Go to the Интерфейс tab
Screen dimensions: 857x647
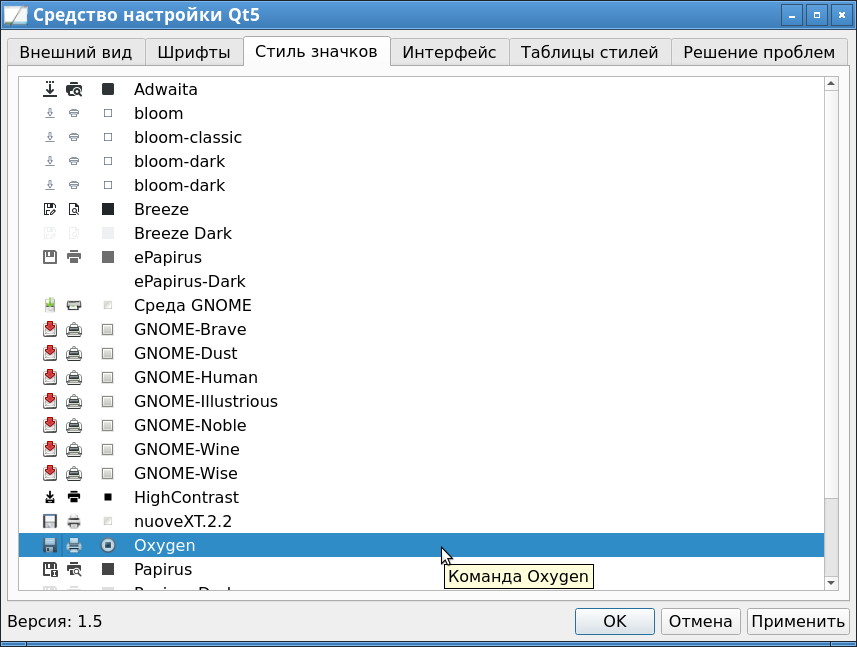click(x=449, y=52)
